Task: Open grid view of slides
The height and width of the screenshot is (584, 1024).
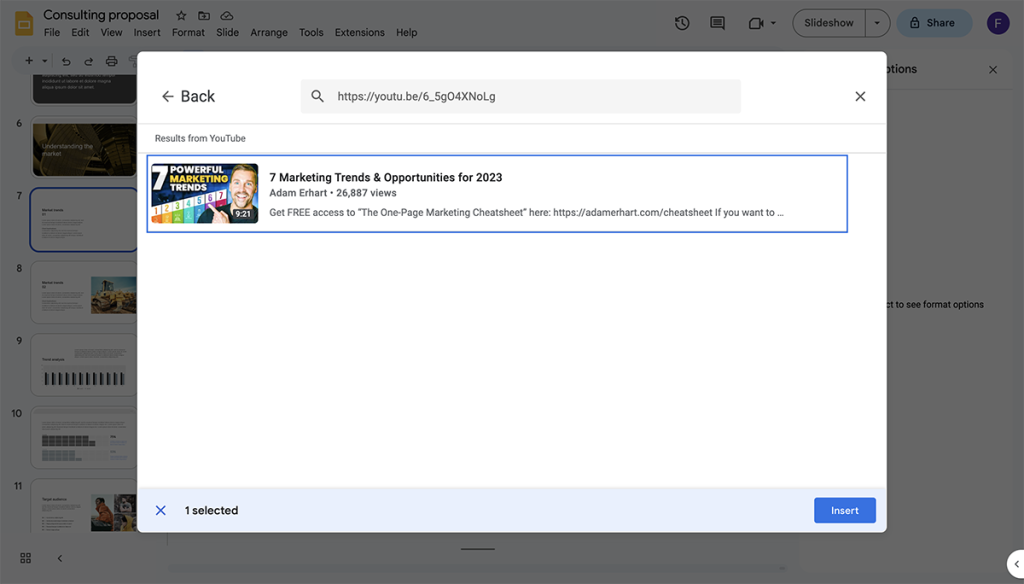Action: [25, 558]
